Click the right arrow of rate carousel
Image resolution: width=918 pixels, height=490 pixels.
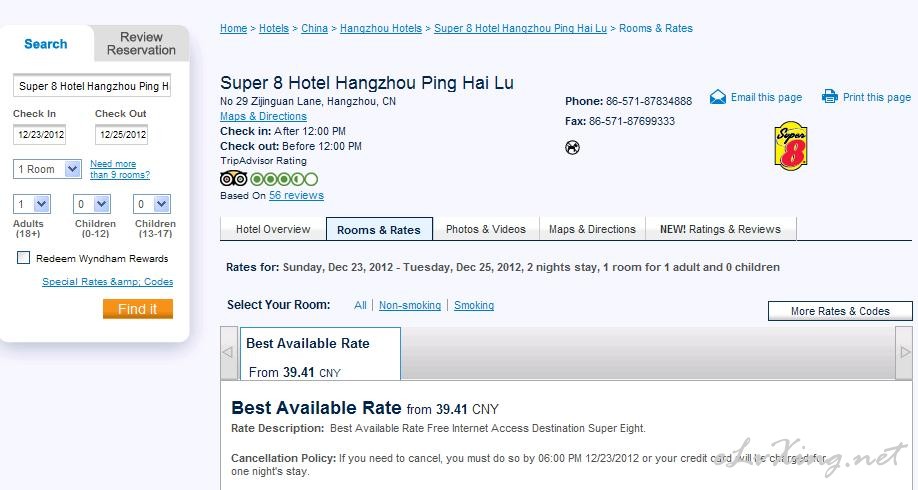[x=905, y=353]
